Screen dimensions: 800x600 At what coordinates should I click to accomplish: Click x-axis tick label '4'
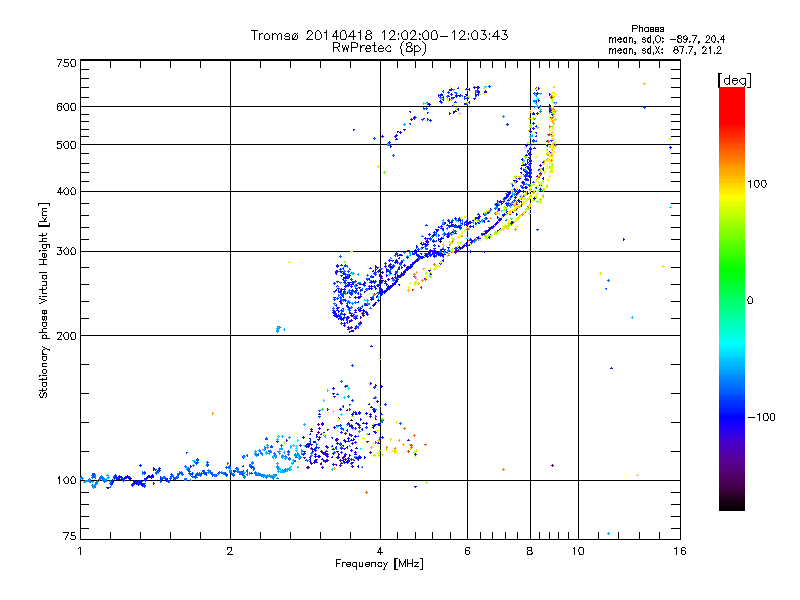click(x=380, y=551)
